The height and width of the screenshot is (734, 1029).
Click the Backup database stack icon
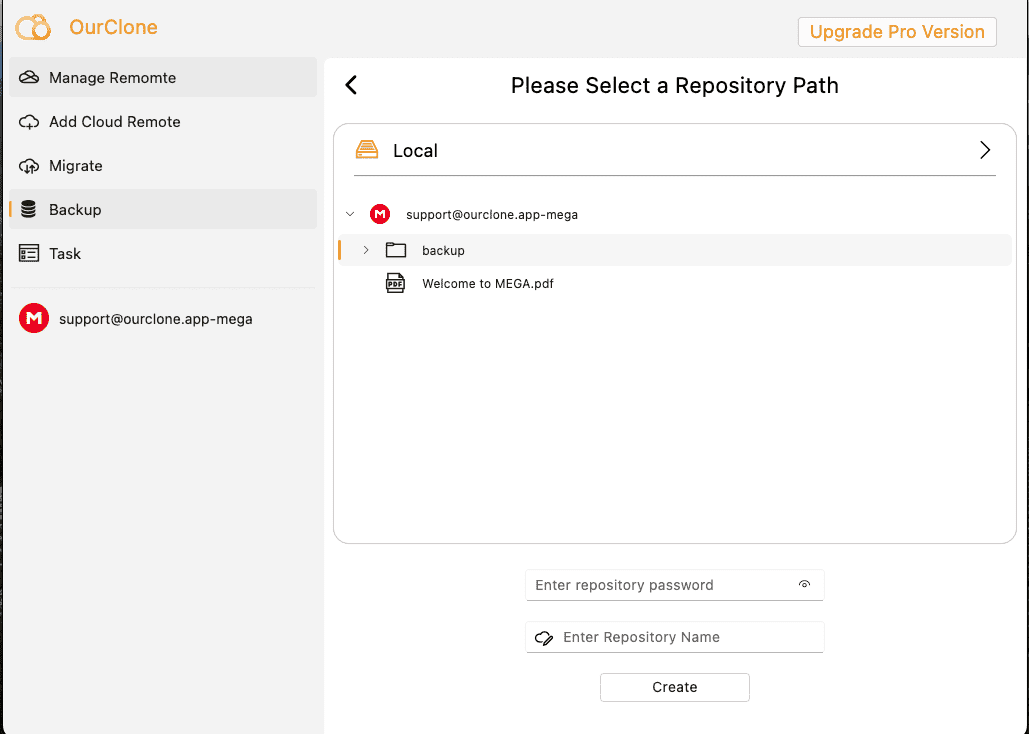28,209
